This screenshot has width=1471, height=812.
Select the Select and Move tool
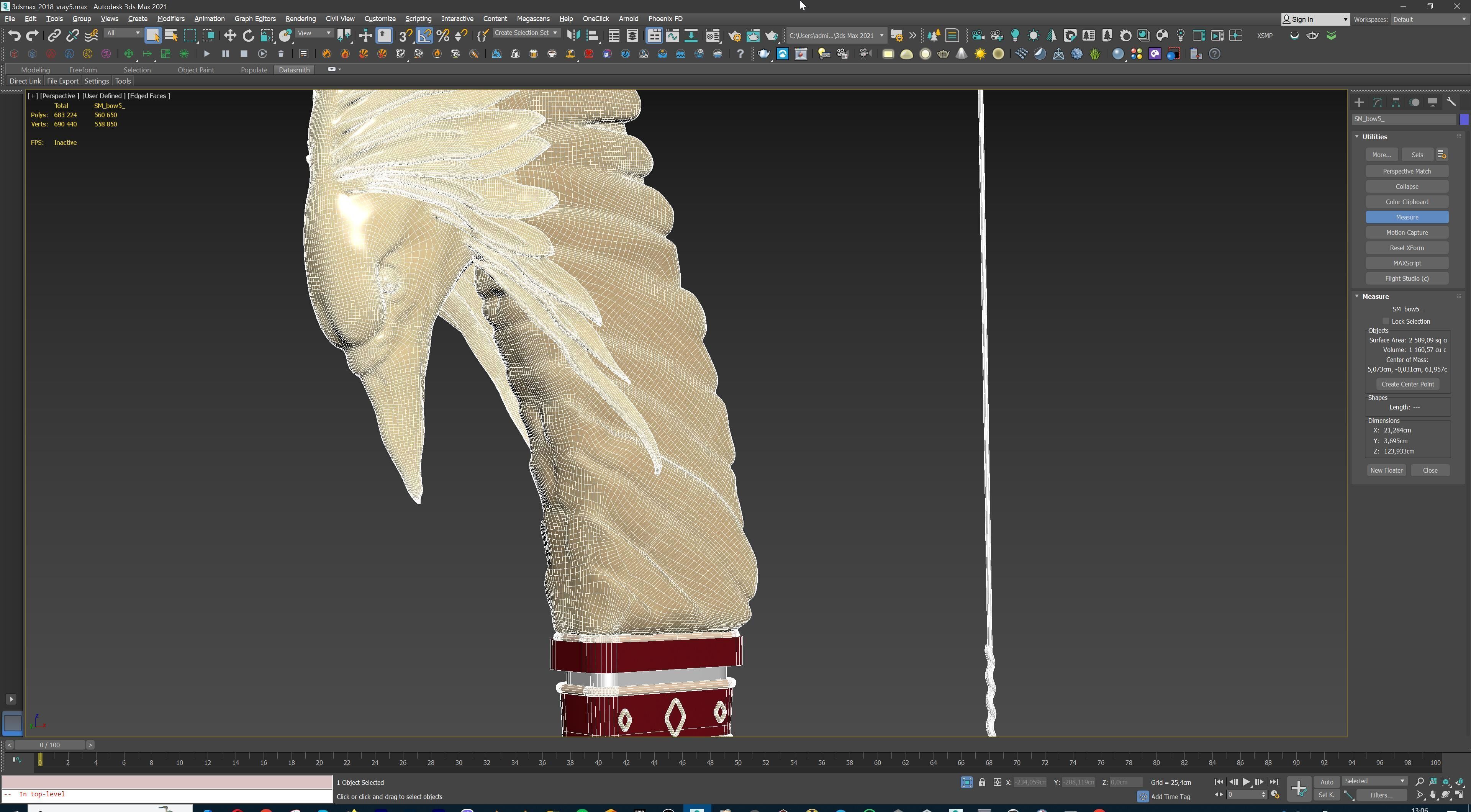[229, 35]
